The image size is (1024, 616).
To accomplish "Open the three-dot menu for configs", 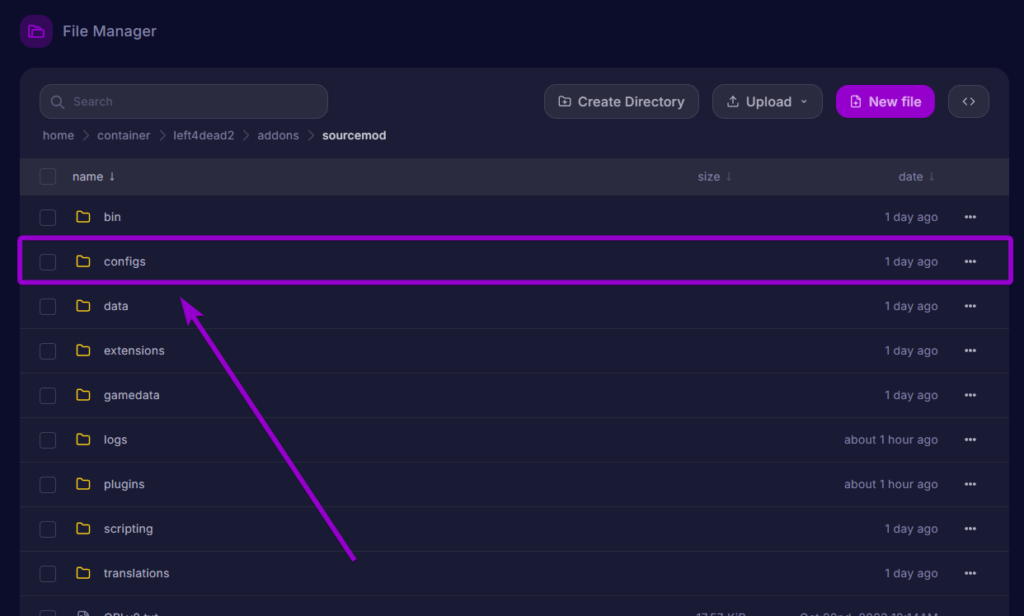I will 970,262.
